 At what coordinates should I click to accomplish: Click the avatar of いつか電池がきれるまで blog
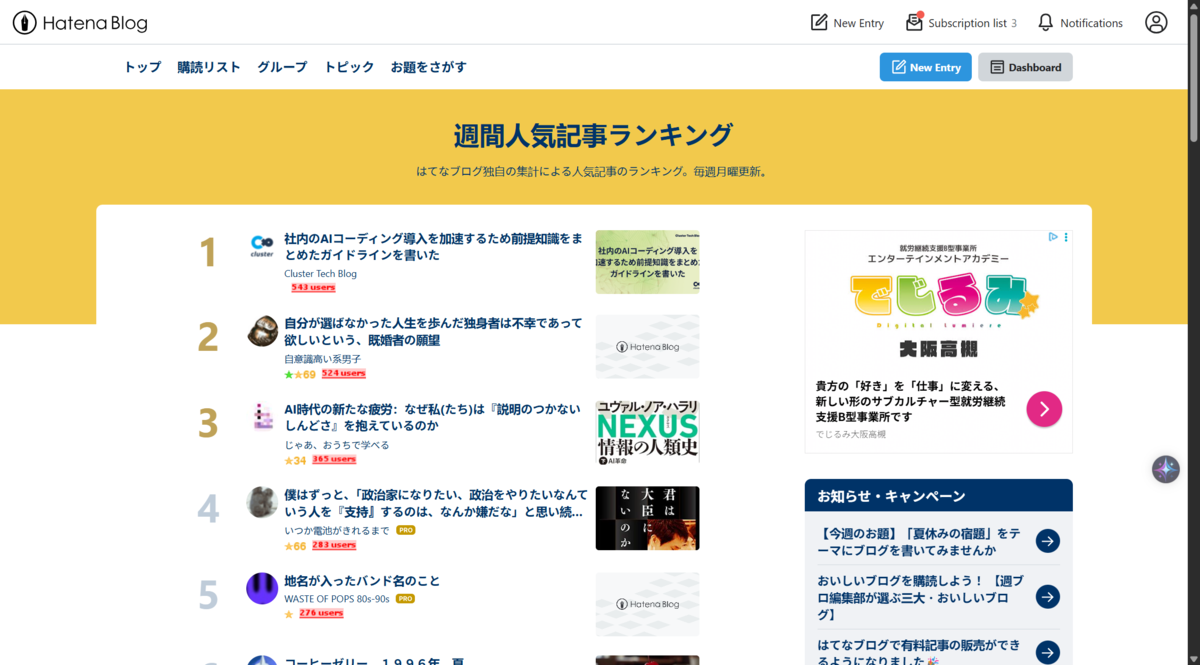click(x=262, y=502)
